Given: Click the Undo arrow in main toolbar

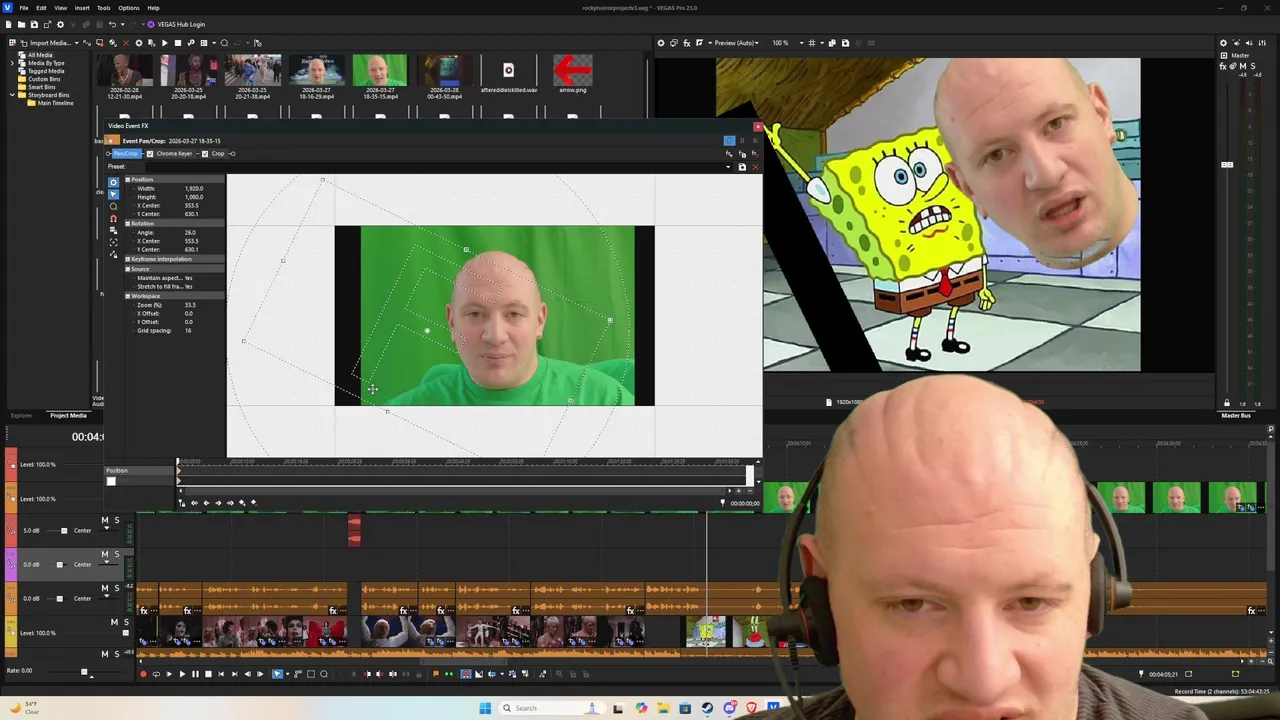Looking at the screenshot, I should (111, 24).
